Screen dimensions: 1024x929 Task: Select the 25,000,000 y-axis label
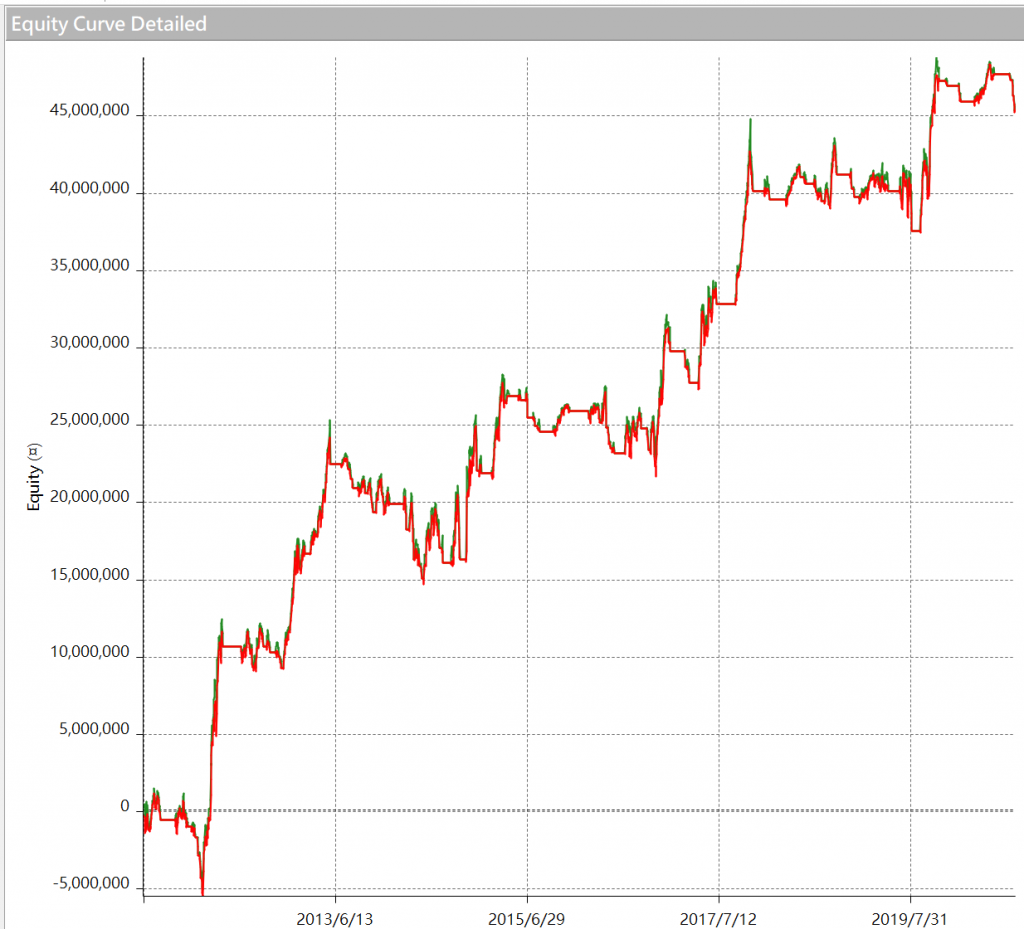(89, 422)
